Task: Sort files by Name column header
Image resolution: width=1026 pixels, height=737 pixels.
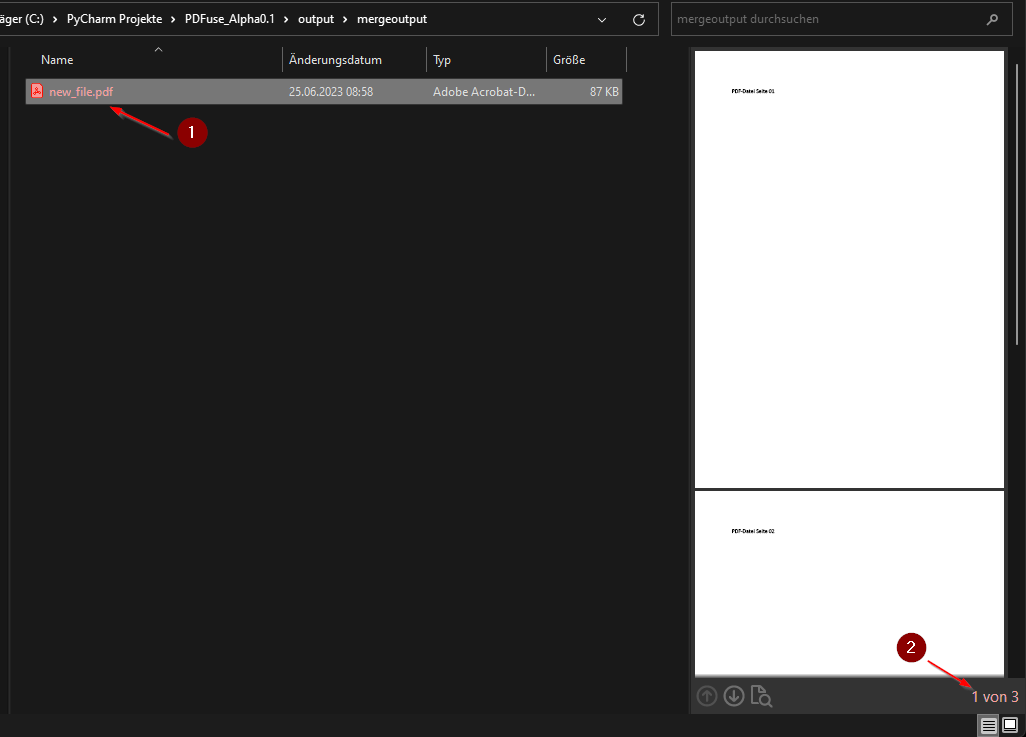Action: (57, 60)
